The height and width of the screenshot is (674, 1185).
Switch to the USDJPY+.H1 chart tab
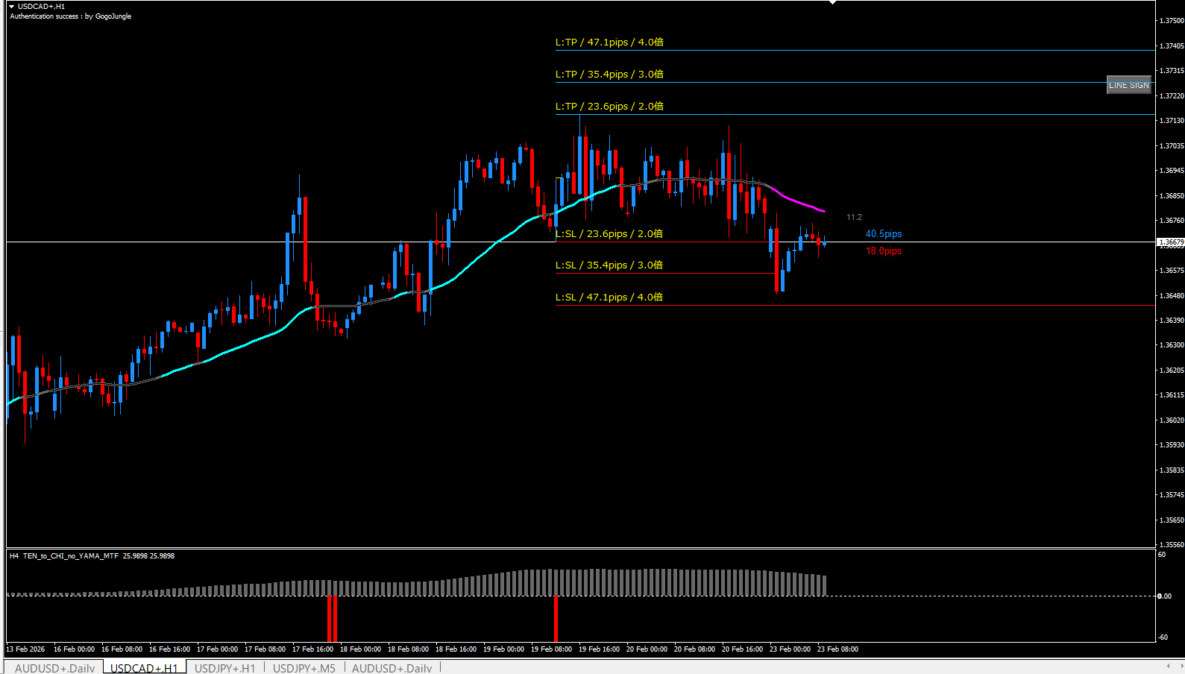point(225,667)
